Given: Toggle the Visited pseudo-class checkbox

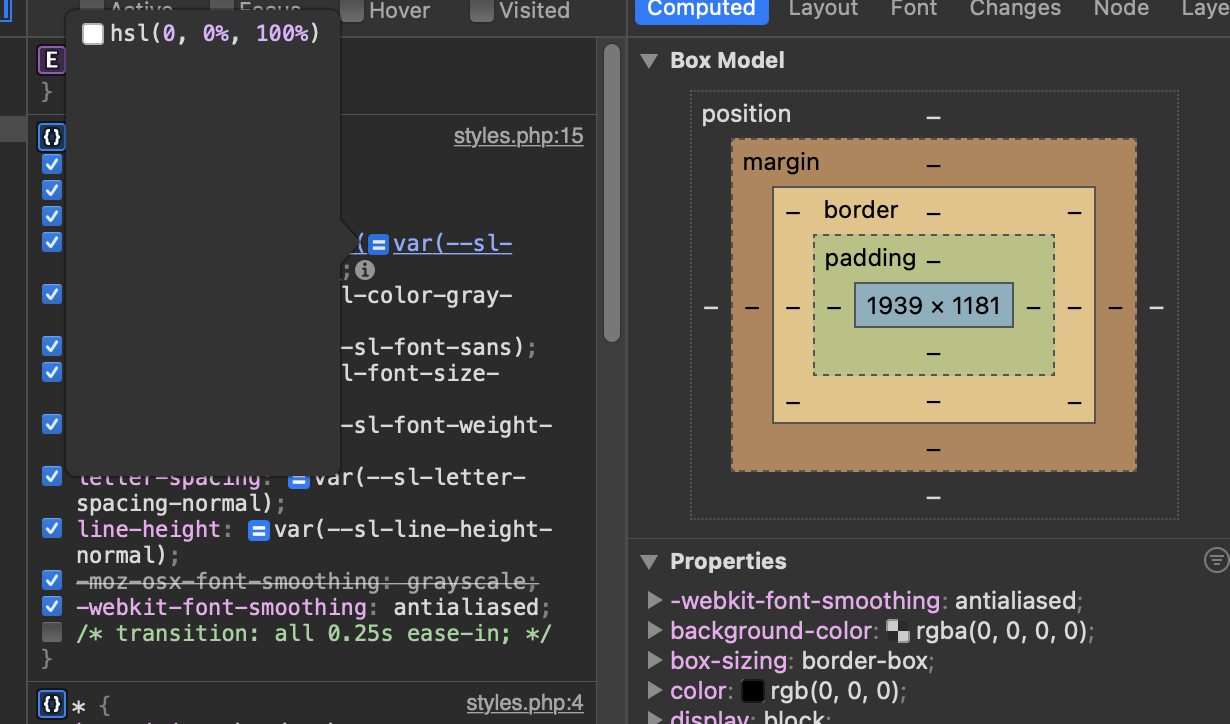Looking at the screenshot, I should pyautogui.click(x=484, y=11).
